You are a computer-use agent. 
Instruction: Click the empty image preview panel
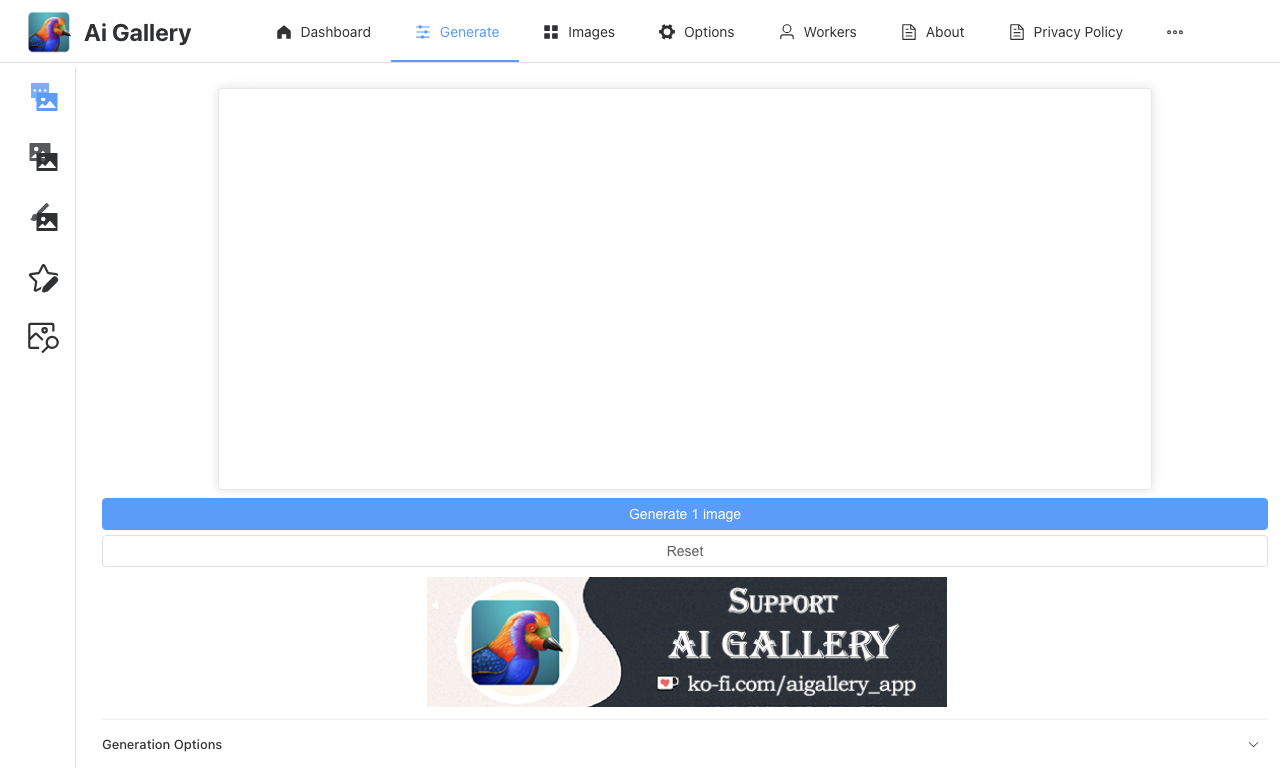tap(685, 289)
